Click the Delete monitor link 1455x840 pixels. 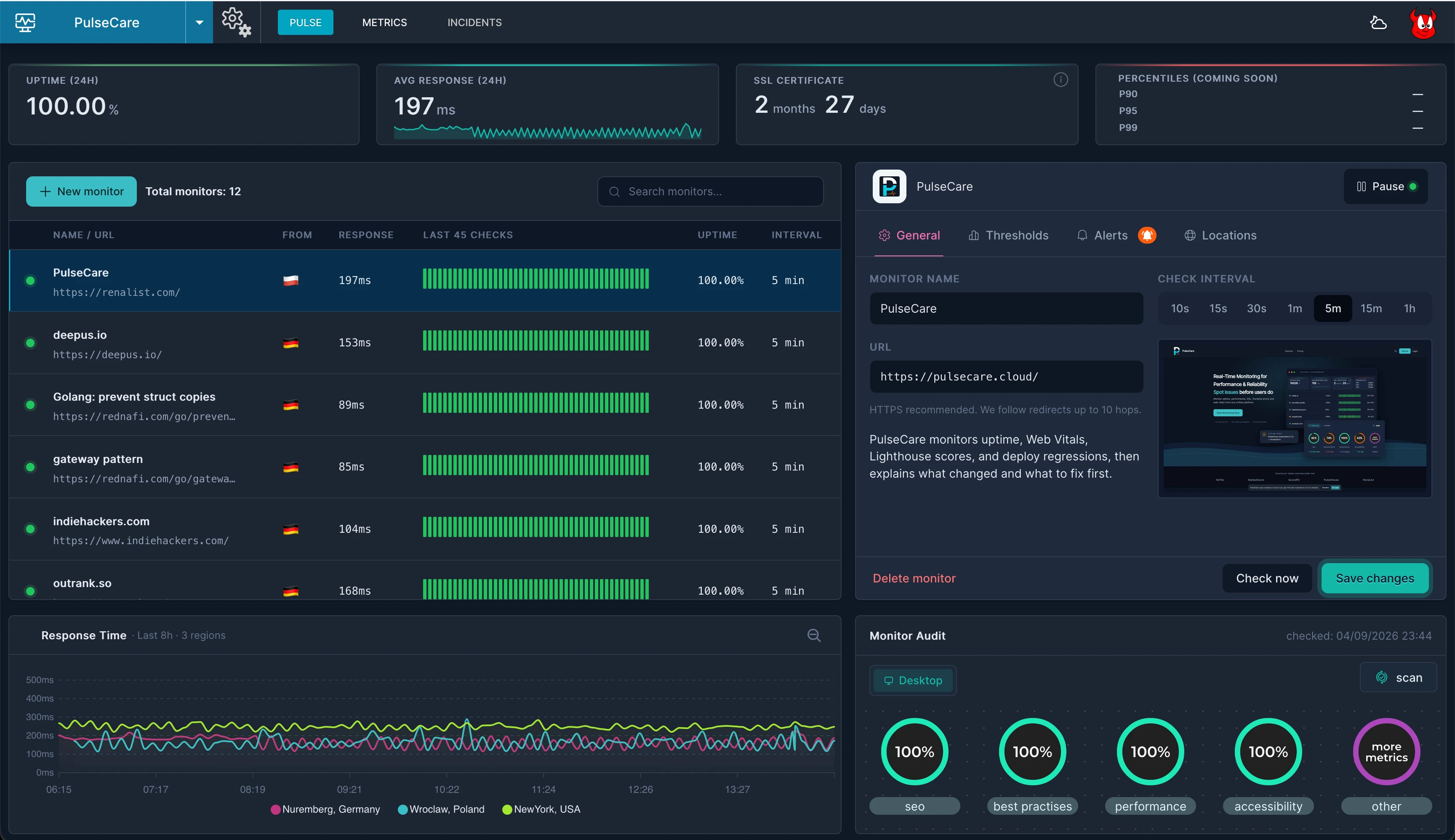click(x=914, y=578)
